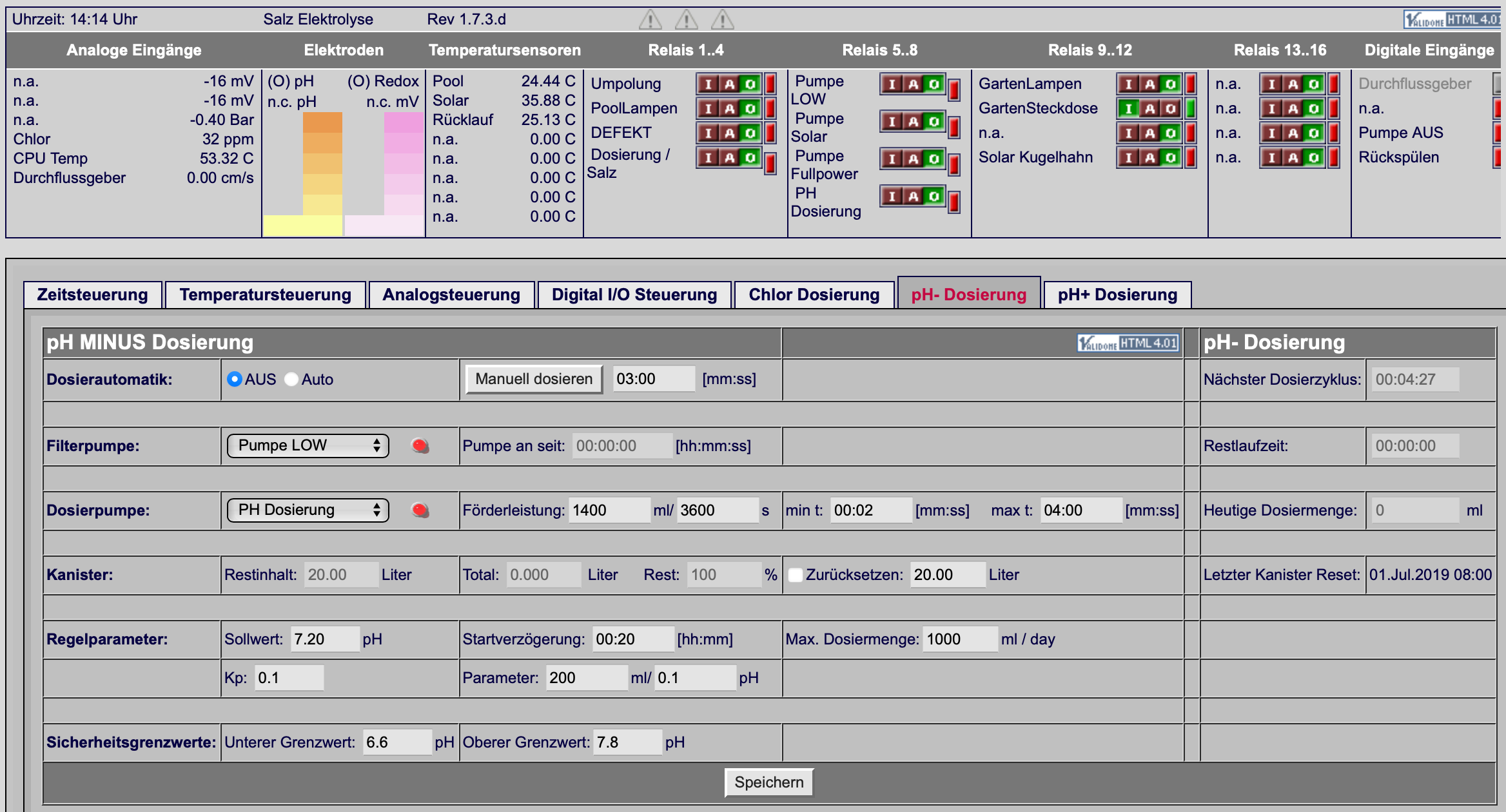
Task: Click the Sollwert pH input field
Action: tap(324, 639)
